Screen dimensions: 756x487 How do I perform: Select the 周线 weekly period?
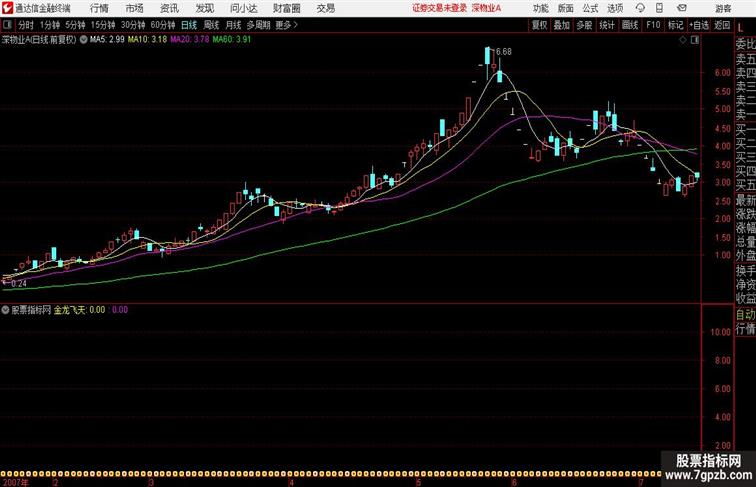tap(211, 25)
